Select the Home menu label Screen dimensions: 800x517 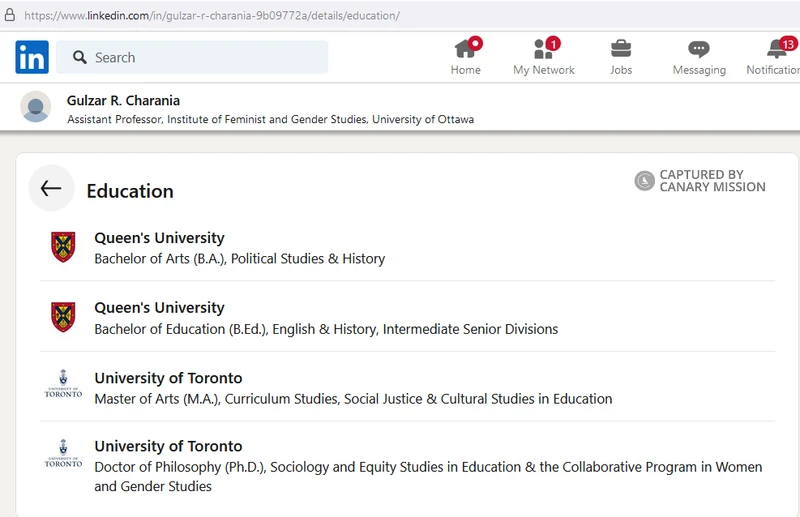click(465, 70)
